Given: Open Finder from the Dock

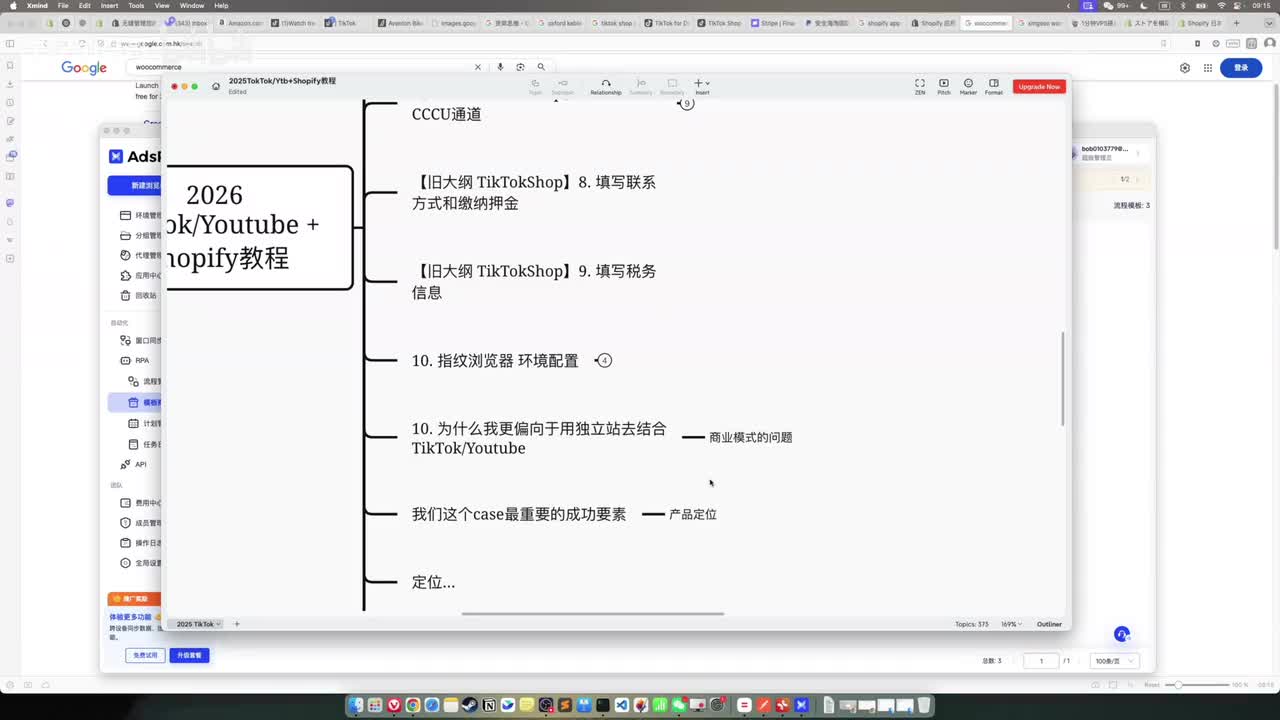Looking at the screenshot, I should [x=357, y=705].
